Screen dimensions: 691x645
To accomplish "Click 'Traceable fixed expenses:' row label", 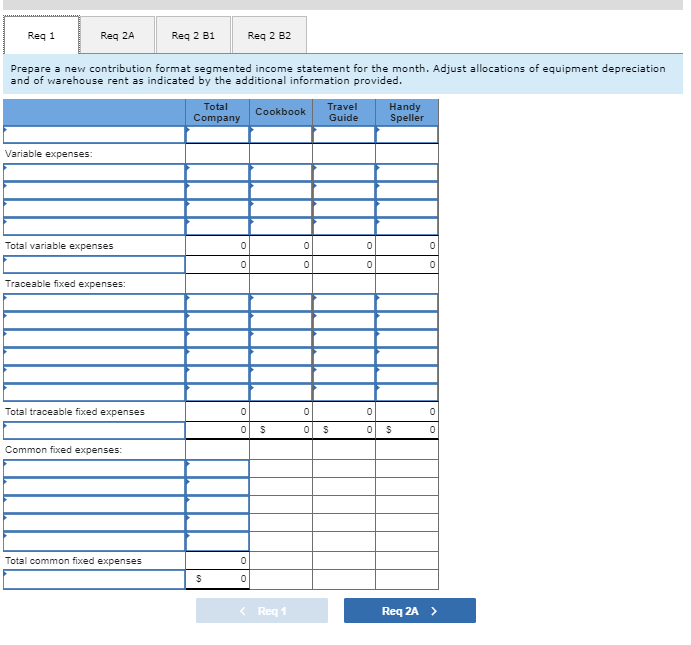I will (65, 284).
